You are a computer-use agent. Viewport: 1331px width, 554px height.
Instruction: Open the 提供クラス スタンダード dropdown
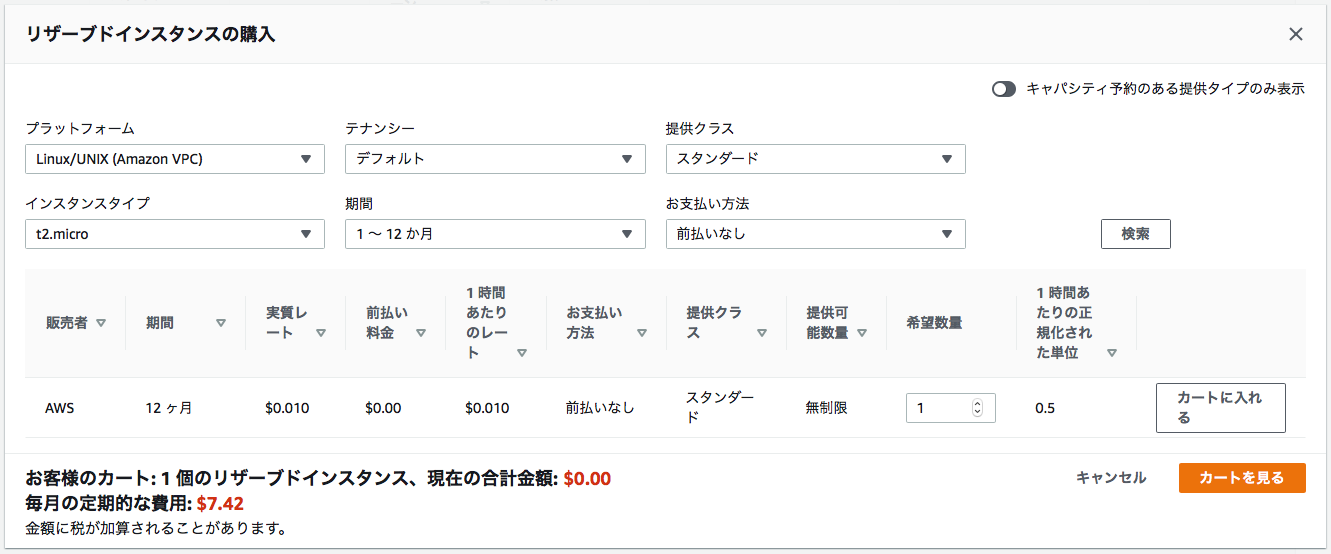pyautogui.click(x=816, y=159)
